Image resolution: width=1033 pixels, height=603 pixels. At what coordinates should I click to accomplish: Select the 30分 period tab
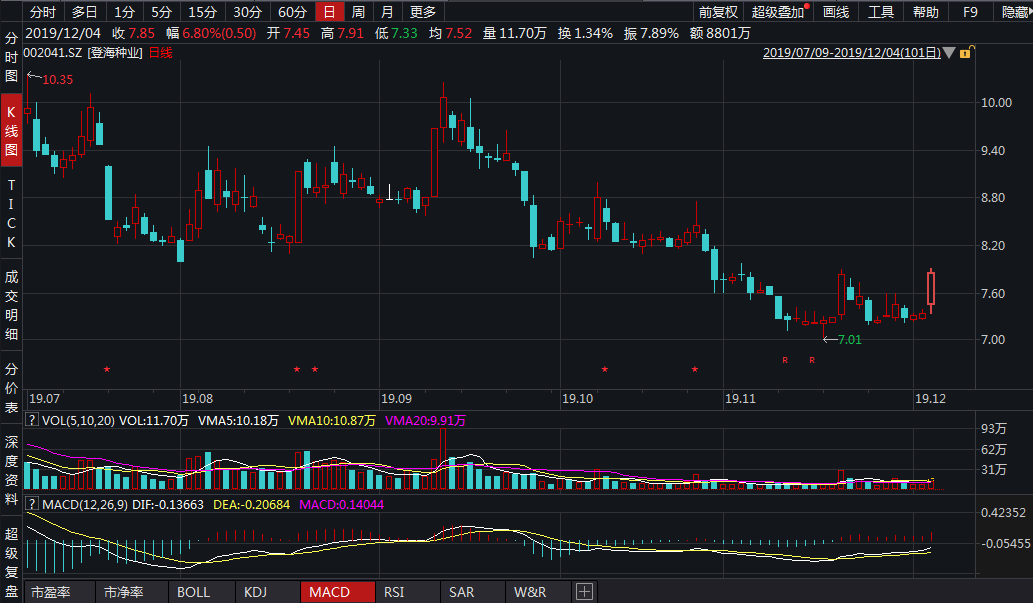pyautogui.click(x=247, y=12)
